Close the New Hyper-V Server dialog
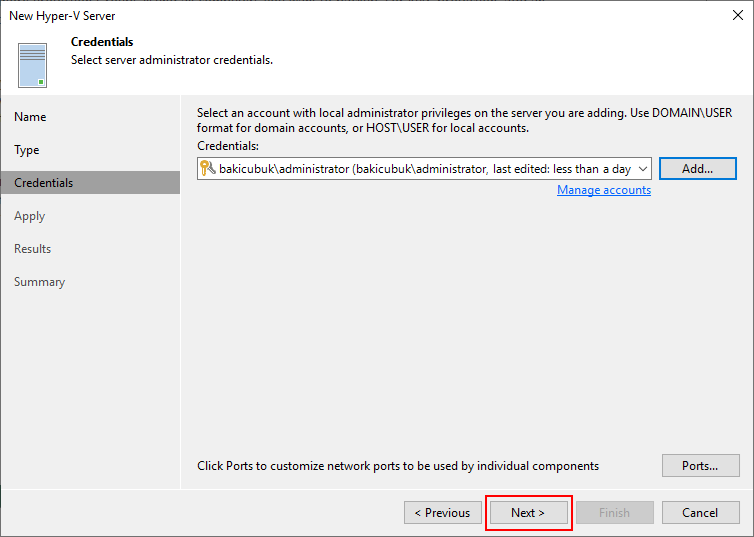Screen dimensions: 754x537 coord(738,15)
